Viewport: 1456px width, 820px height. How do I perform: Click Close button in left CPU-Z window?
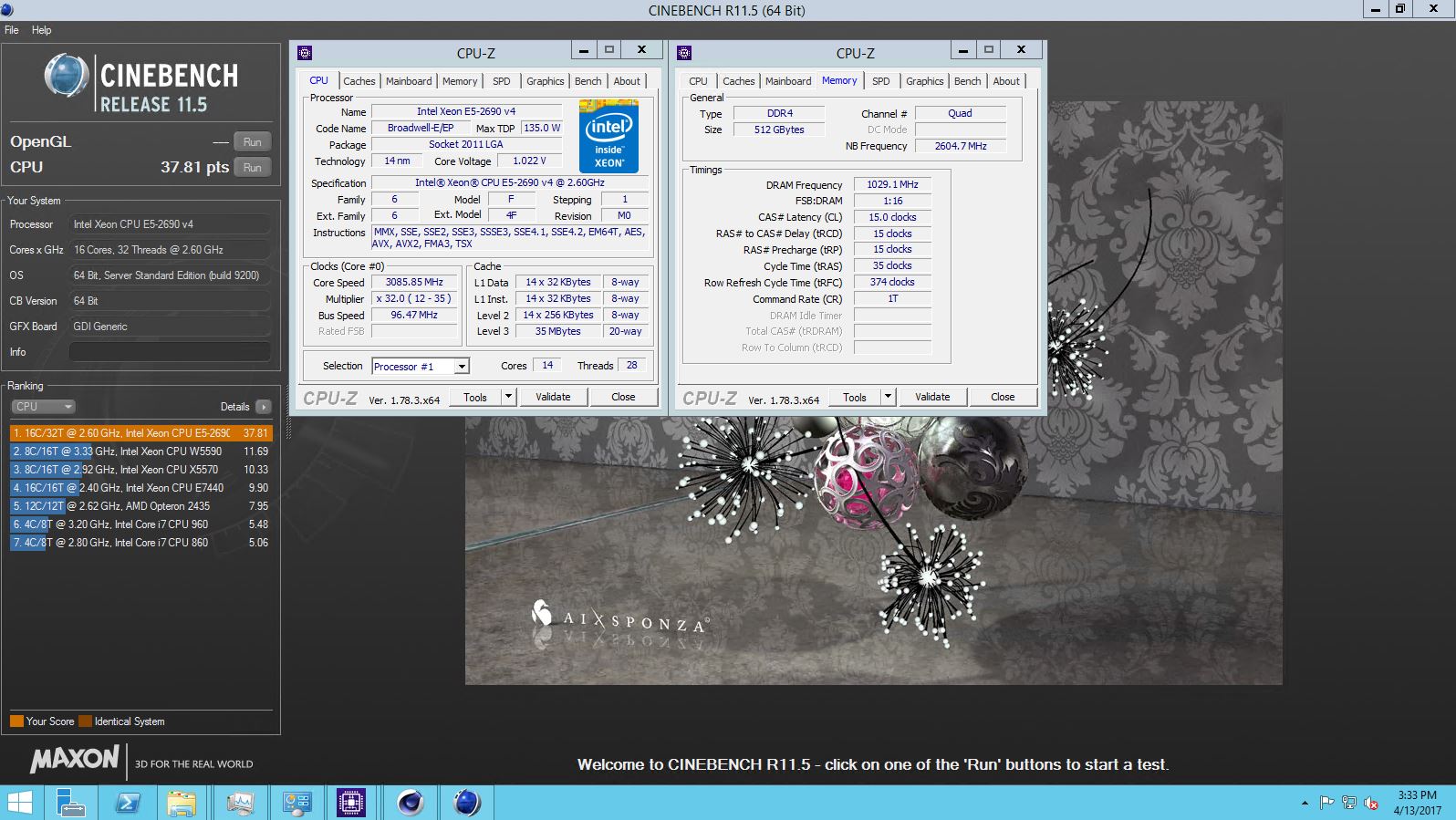(623, 398)
